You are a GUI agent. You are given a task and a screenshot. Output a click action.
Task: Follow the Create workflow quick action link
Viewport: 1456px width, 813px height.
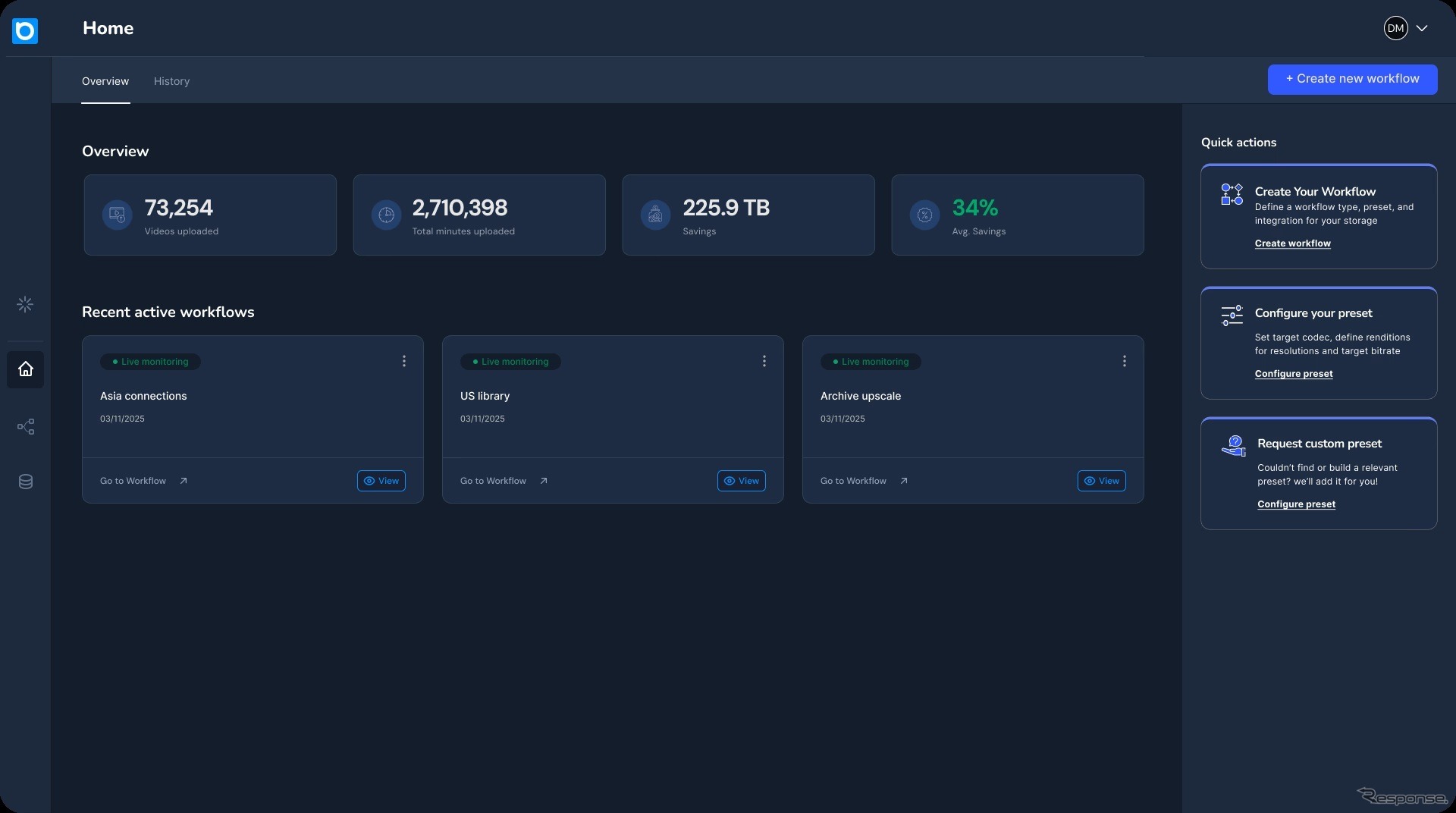point(1292,243)
